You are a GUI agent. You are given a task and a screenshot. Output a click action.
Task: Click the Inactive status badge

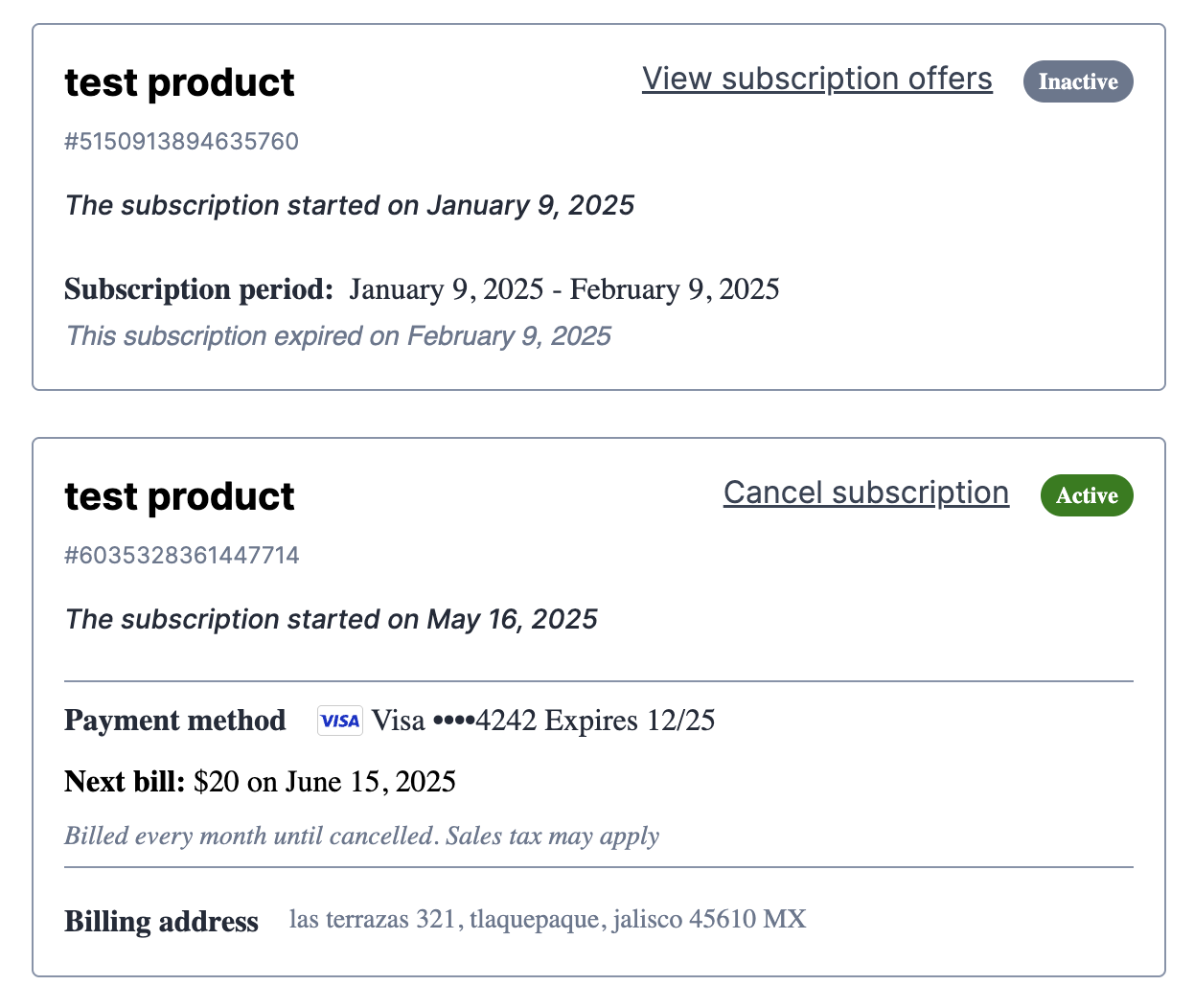pyautogui.click(x=1078, y=81)
